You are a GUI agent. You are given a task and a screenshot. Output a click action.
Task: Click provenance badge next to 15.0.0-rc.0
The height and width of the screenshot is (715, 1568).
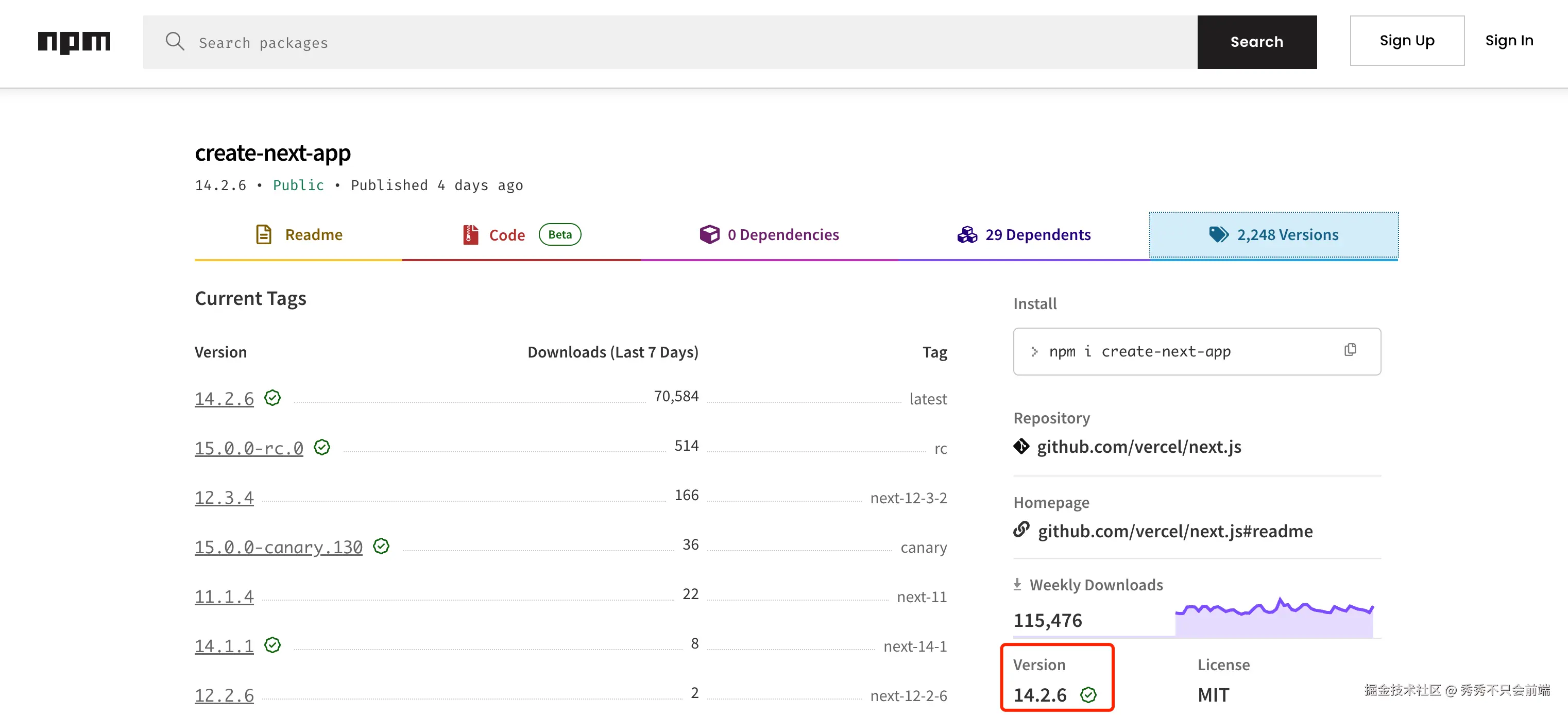click(x=321, y=447)
